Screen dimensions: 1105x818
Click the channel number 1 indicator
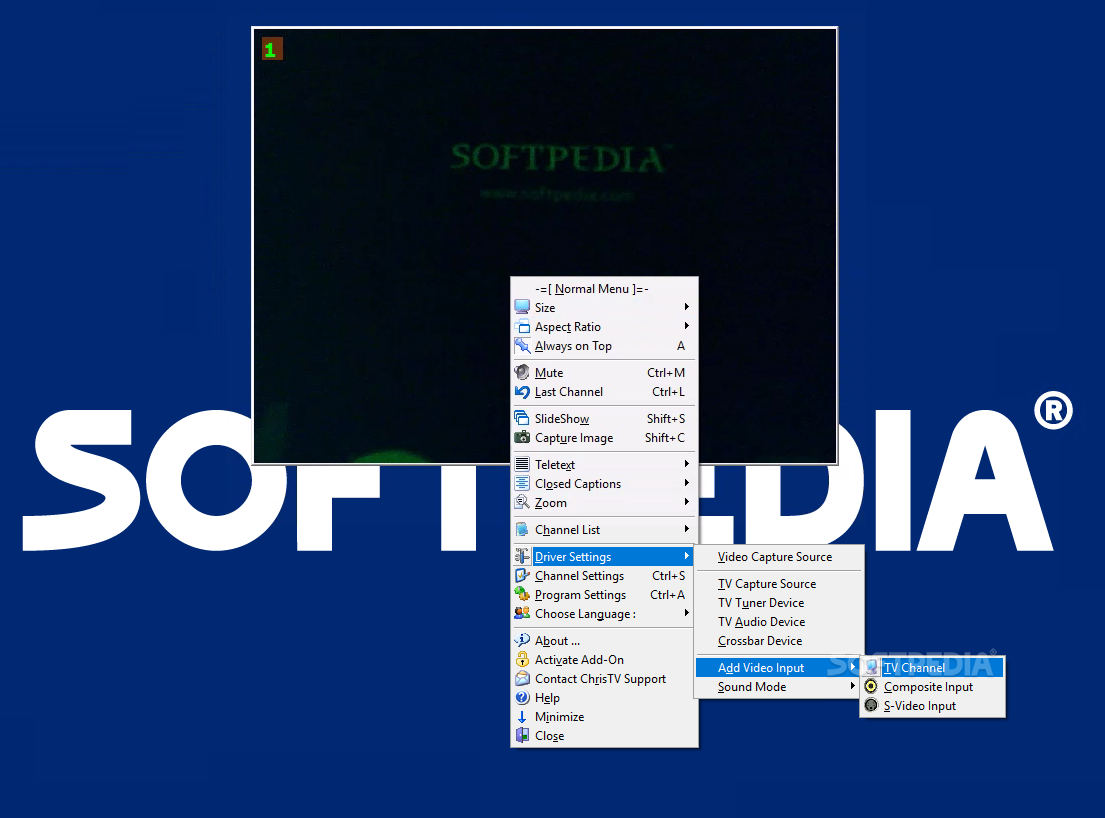click(272, 49)
